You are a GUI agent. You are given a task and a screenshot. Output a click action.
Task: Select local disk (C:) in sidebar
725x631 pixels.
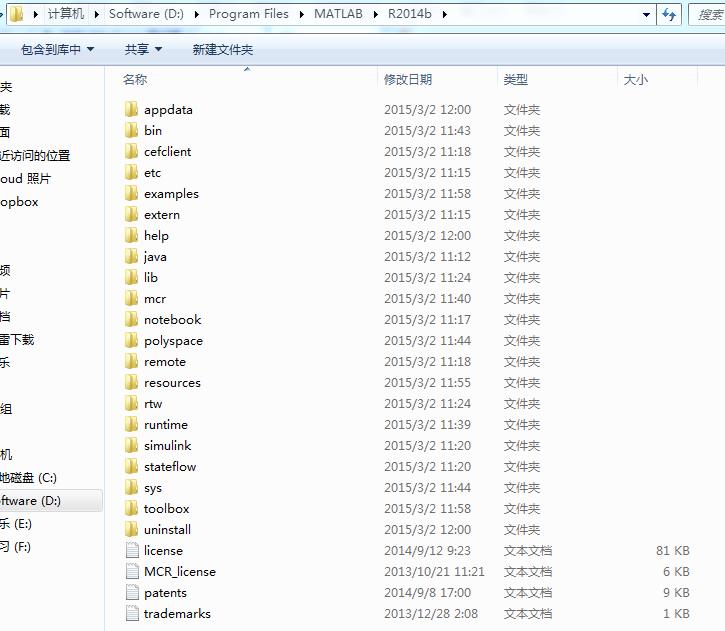pyautogui.click(x=29, y=478)
